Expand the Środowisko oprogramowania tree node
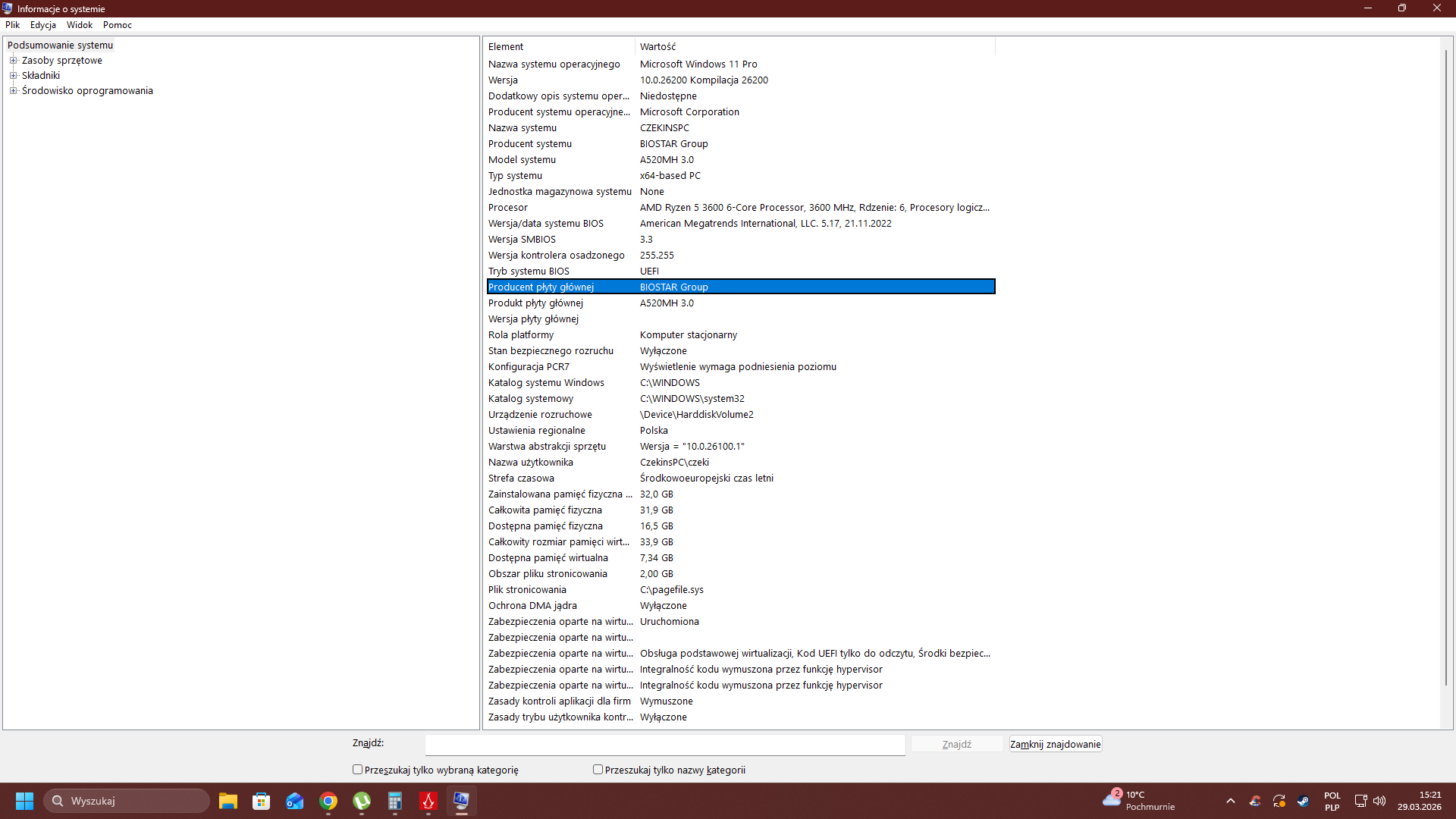The height and width of the screenshot is (819, 1456). point(13,91)
